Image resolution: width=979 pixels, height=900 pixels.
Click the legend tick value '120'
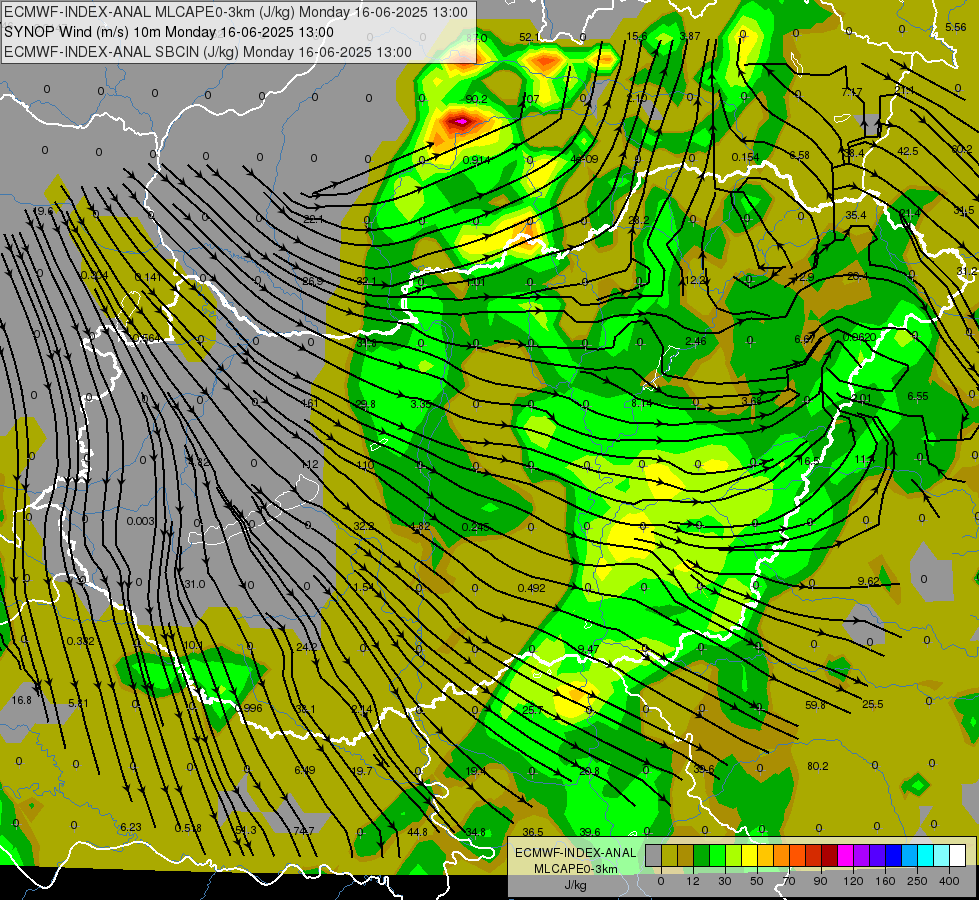[853, 881]
